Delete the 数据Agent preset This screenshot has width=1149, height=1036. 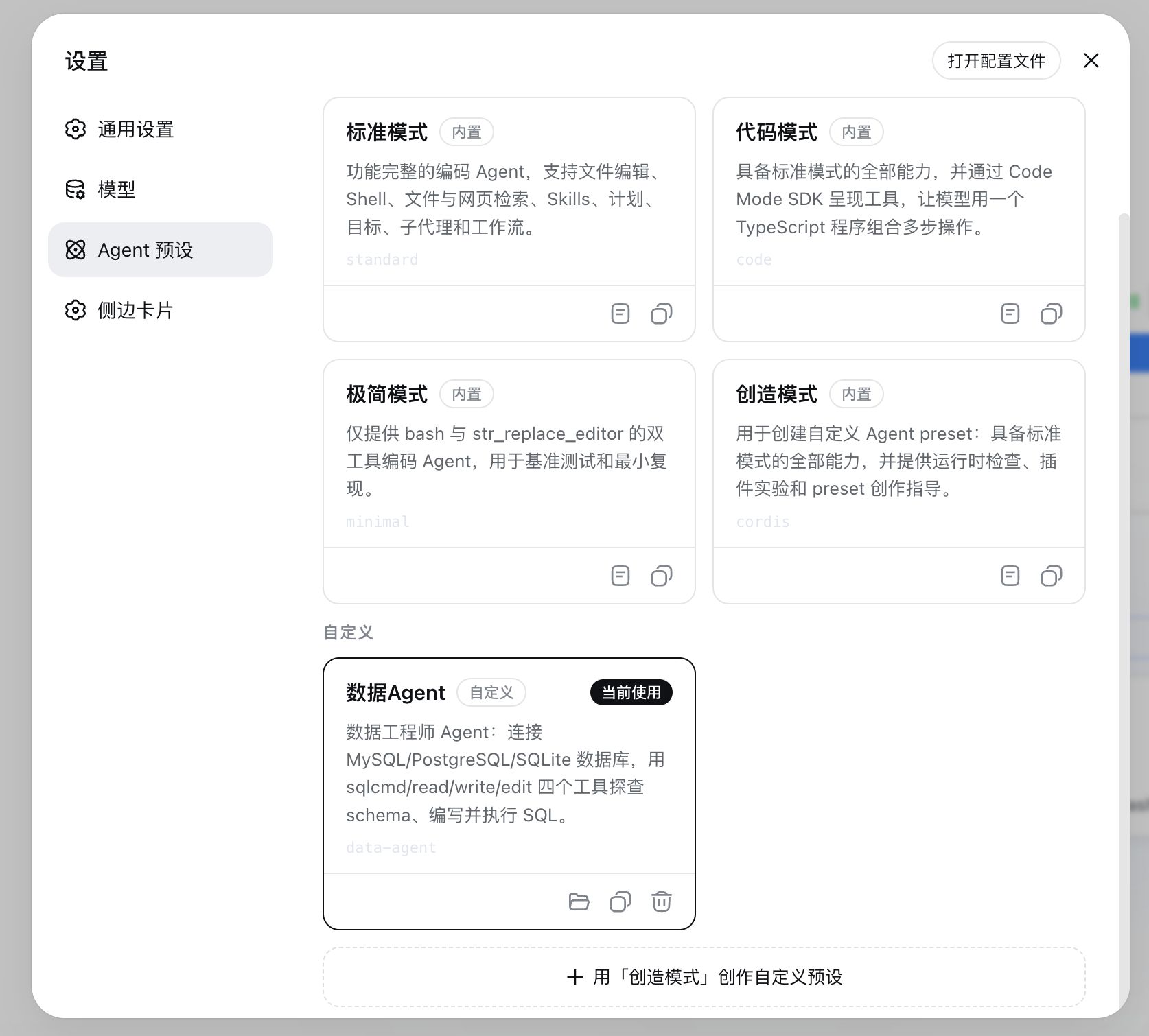coord(662,902)
